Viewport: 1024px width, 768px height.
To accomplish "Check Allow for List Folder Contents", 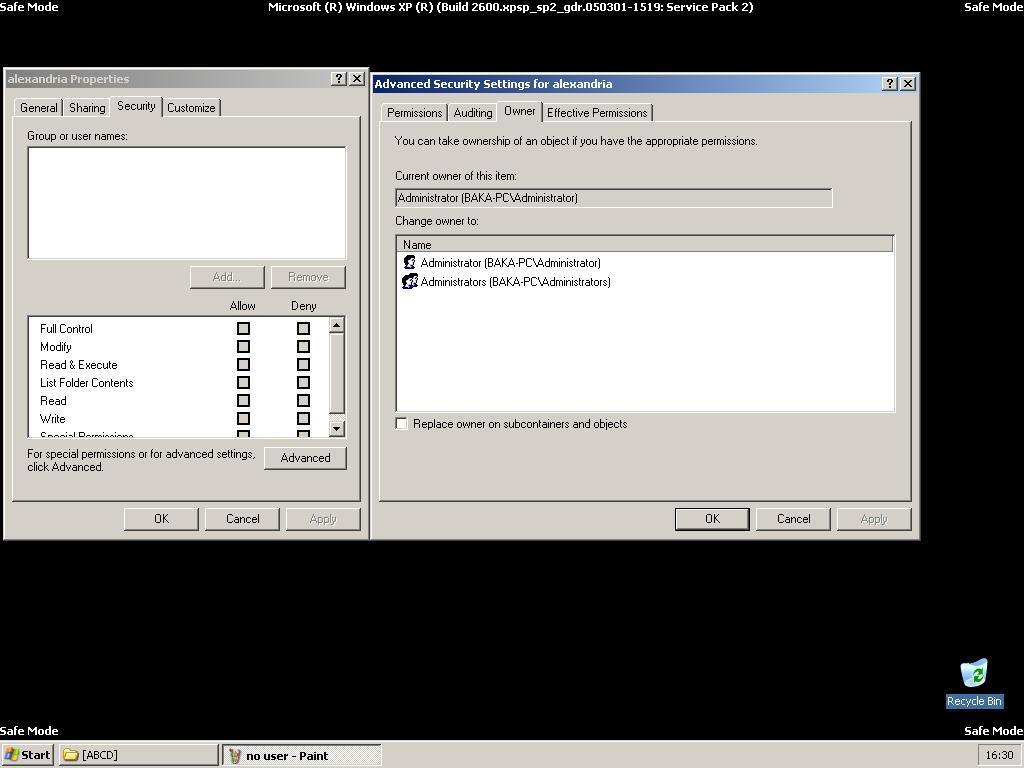I will coord(243,383).
